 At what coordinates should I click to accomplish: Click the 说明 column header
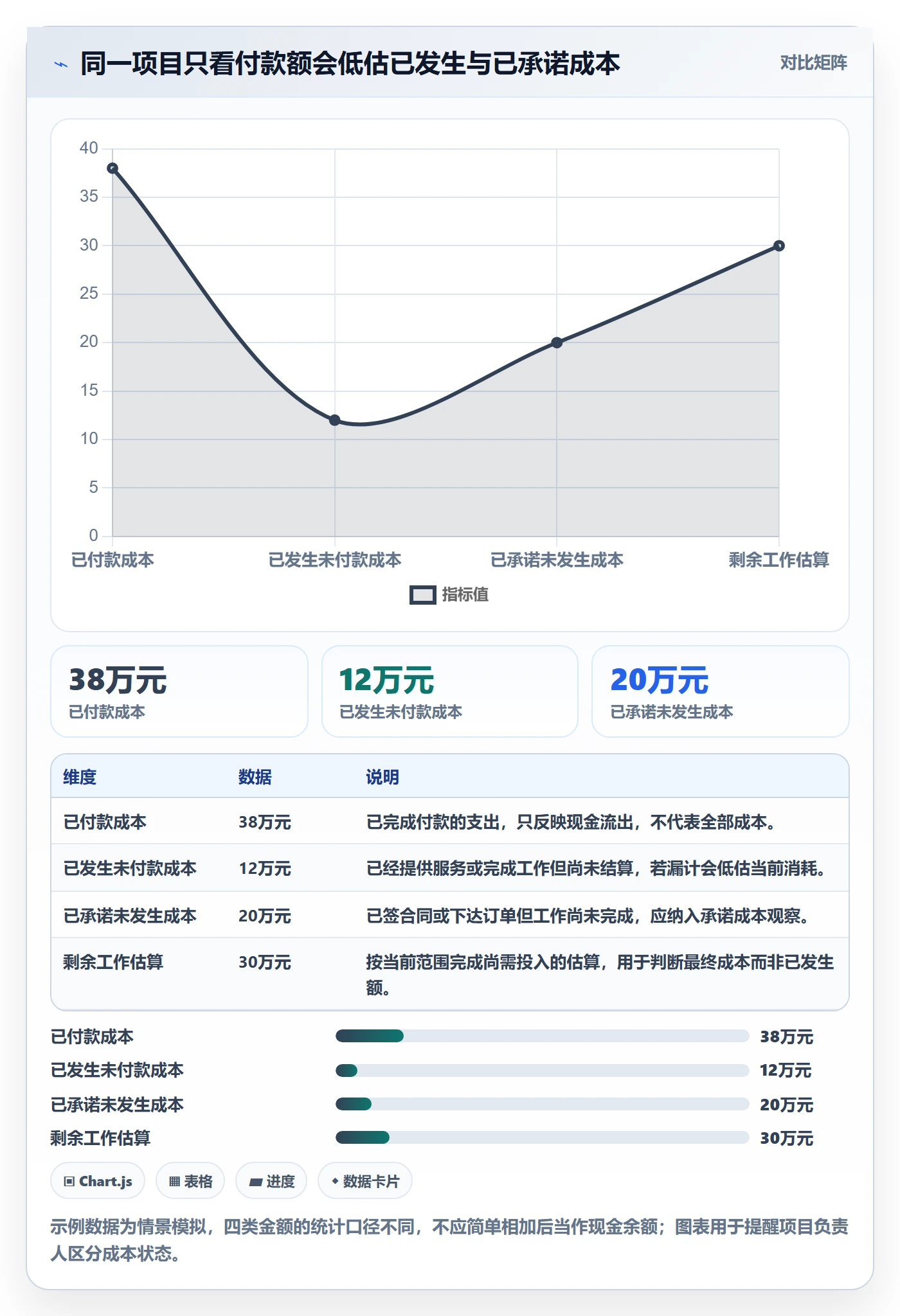382,777
